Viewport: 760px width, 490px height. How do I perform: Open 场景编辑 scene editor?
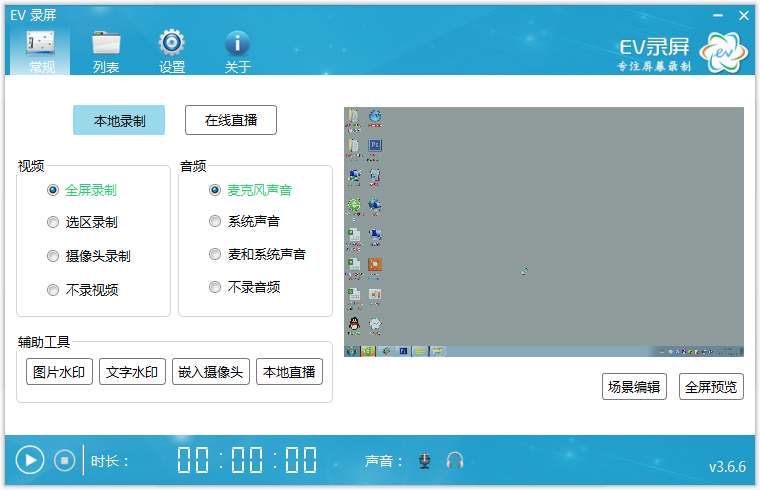click(635, 387)
